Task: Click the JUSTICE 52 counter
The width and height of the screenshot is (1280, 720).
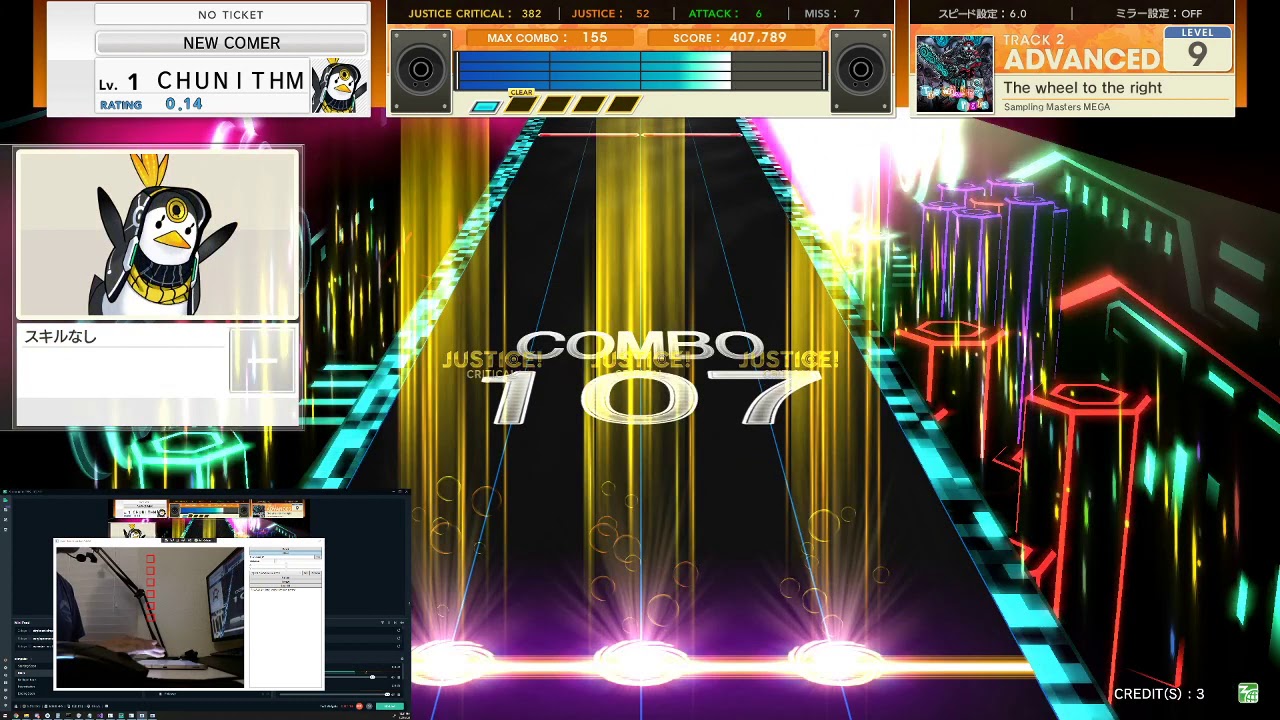Action: 611,13
